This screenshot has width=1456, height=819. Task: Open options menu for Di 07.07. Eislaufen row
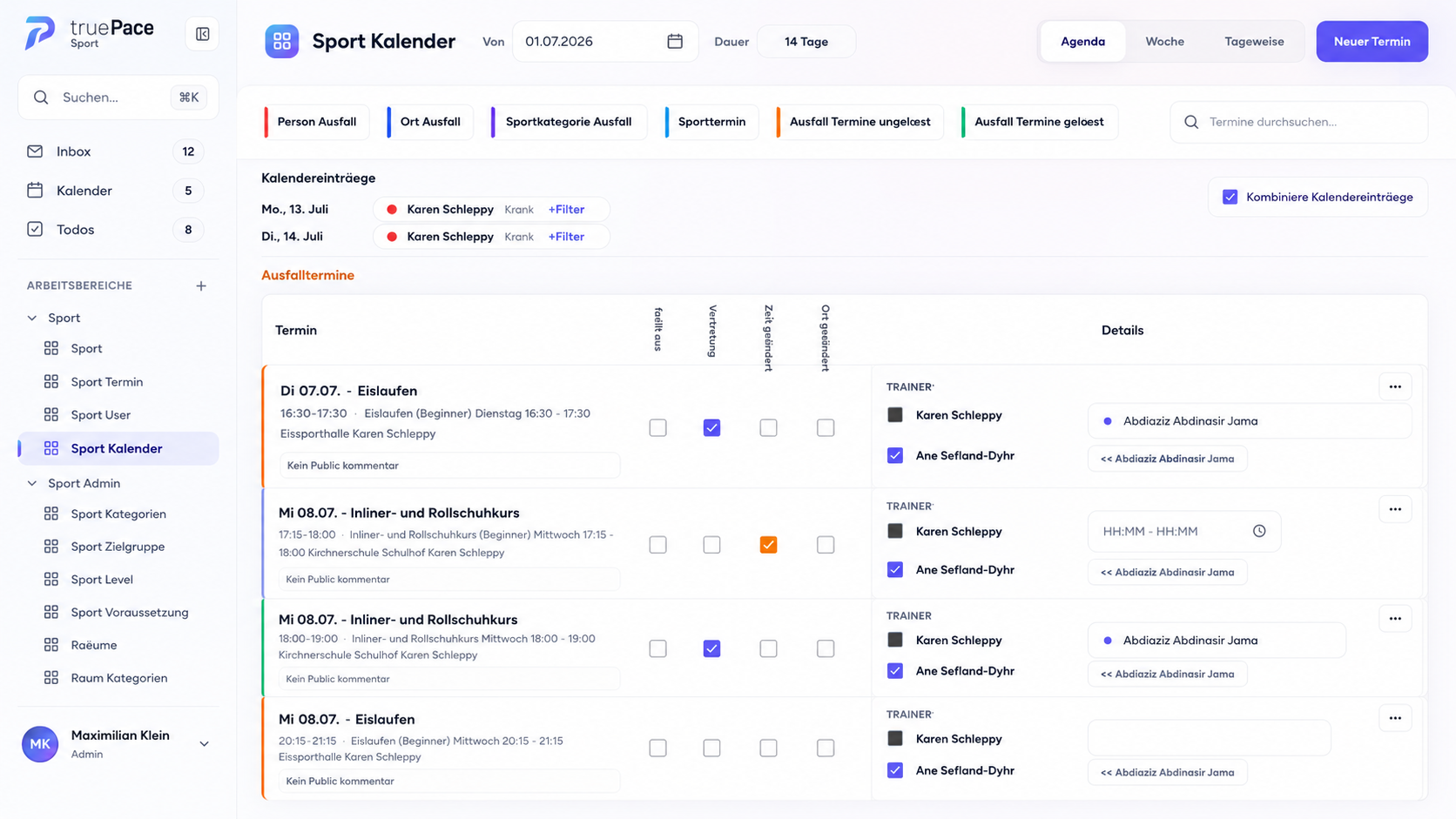1395,386
